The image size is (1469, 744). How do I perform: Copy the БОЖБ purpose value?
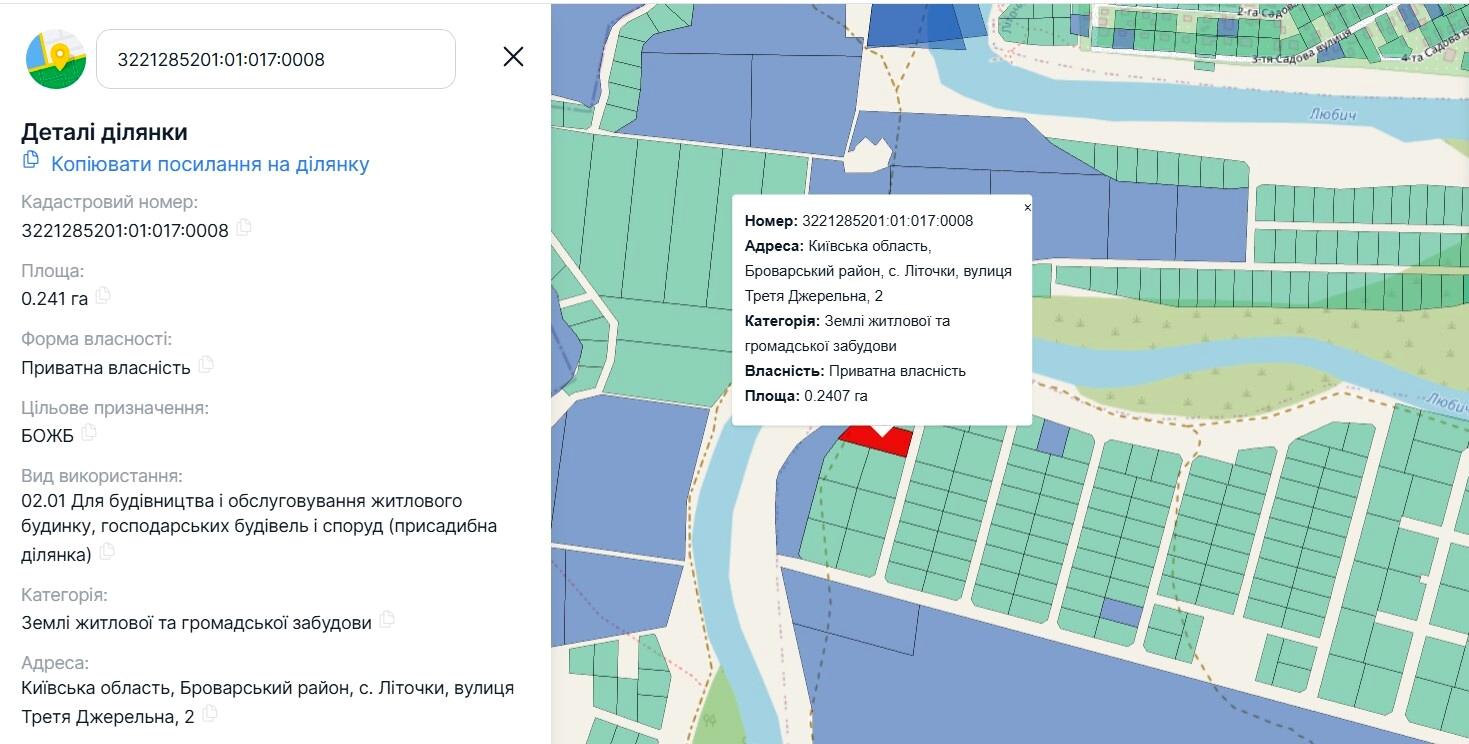pos(89,433)
